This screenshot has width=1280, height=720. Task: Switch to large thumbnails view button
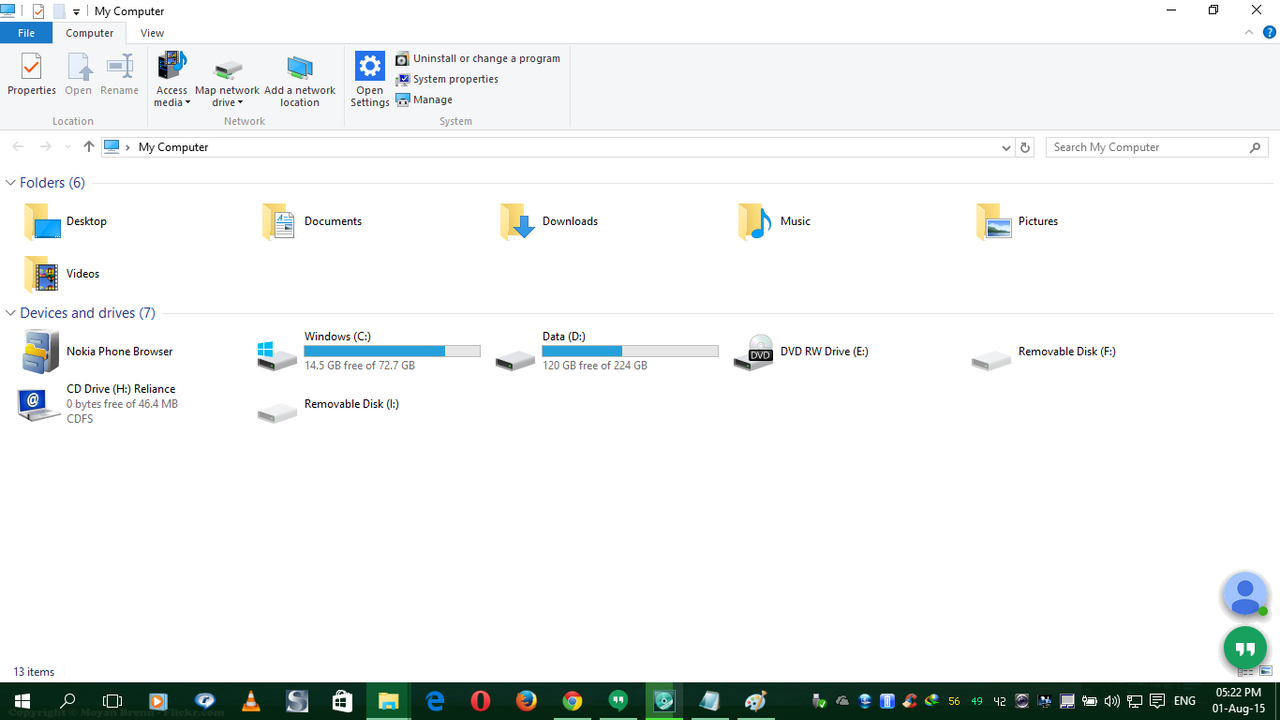click(1265, 672)
